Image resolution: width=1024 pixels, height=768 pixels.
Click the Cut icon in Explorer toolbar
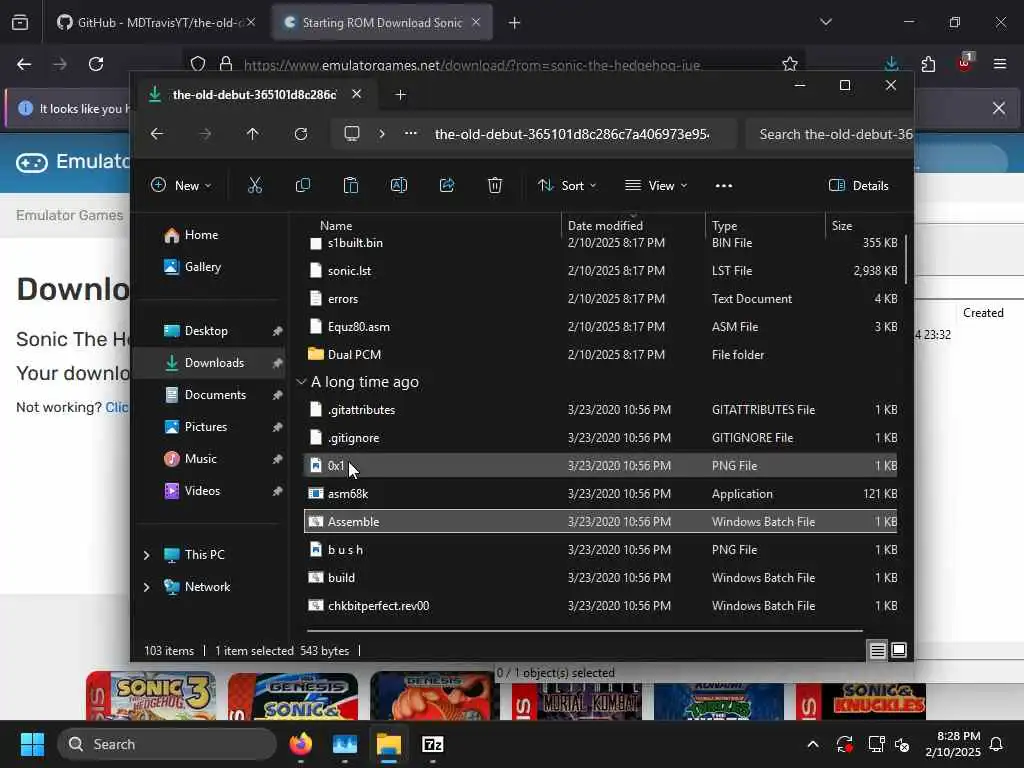pyautogui.click(x=255, y=185)
